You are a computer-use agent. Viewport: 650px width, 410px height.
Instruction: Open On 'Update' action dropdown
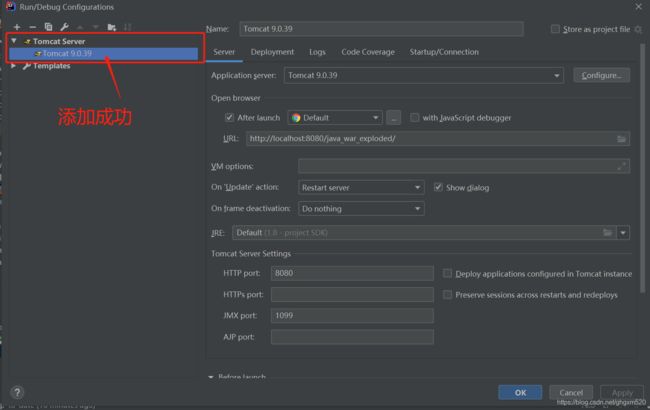(x=361, y=187)
